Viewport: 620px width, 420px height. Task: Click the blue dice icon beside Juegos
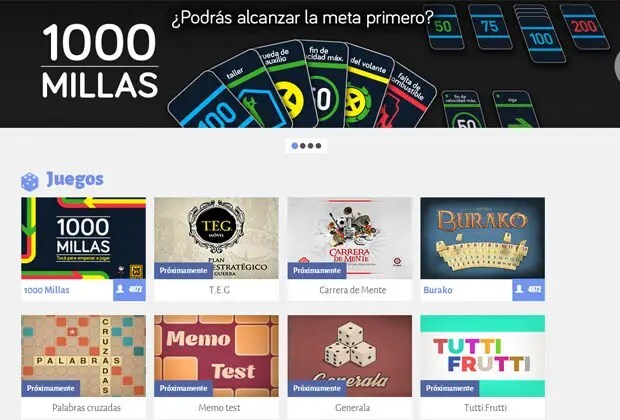click(30, 182)
